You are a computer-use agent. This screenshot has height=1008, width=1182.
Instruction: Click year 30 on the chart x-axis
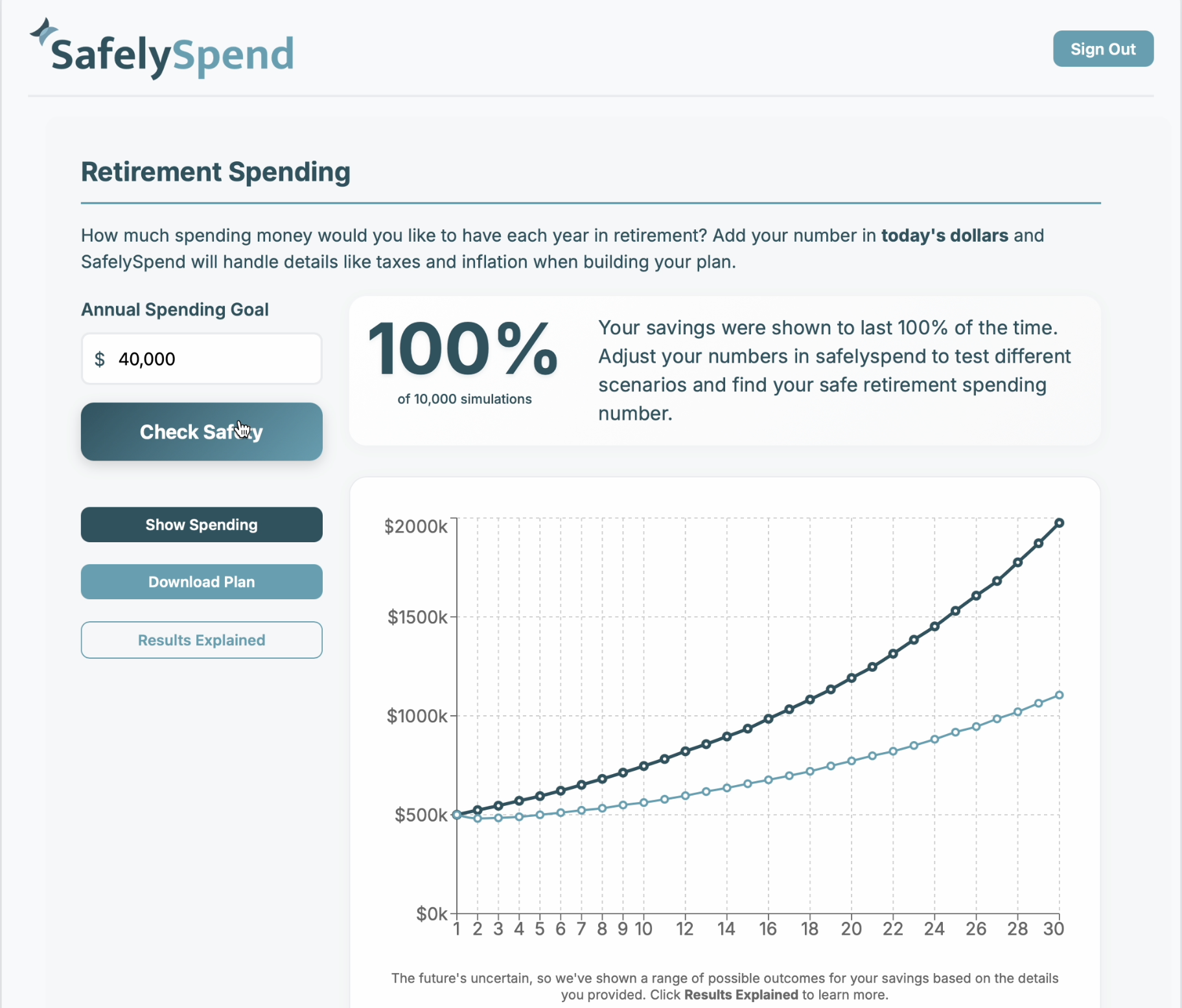coord(1054,928)
